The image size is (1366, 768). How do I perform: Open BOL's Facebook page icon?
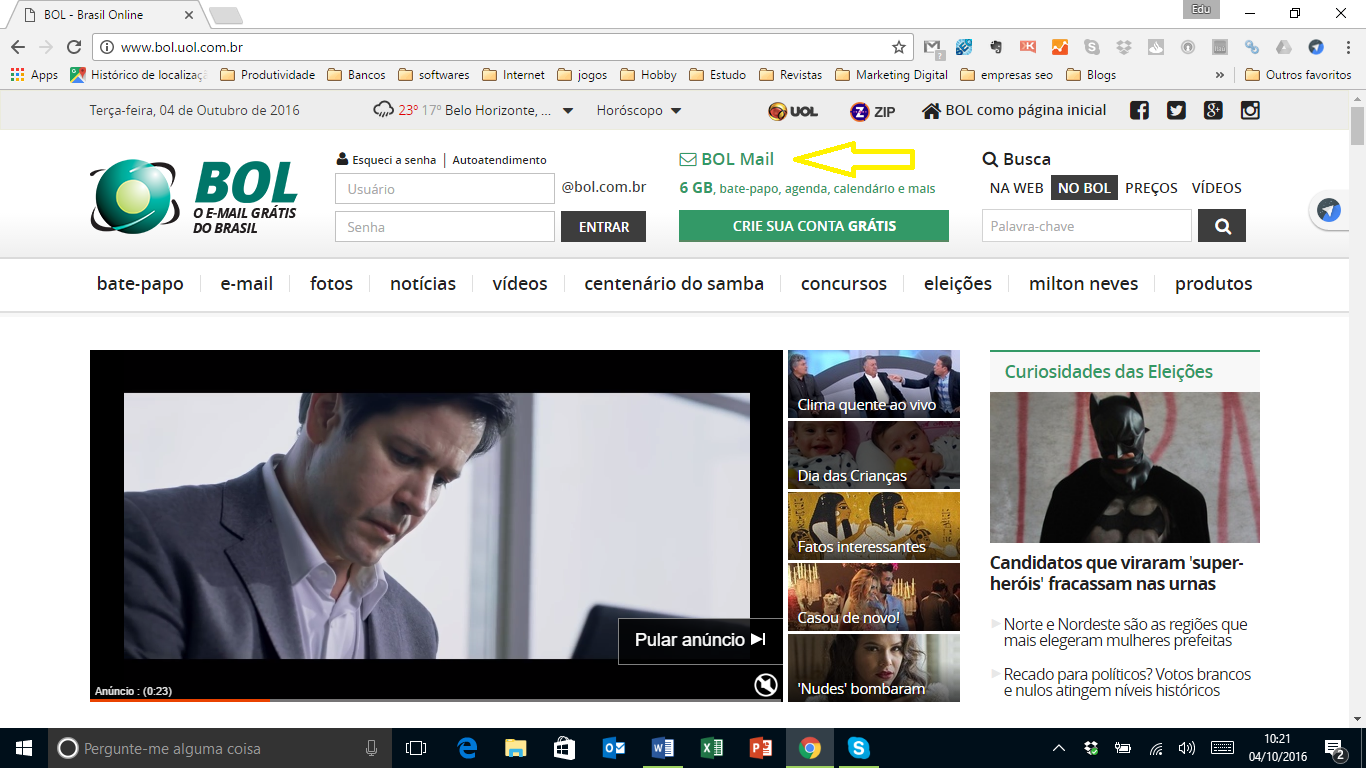click(x=1139, y=111)
